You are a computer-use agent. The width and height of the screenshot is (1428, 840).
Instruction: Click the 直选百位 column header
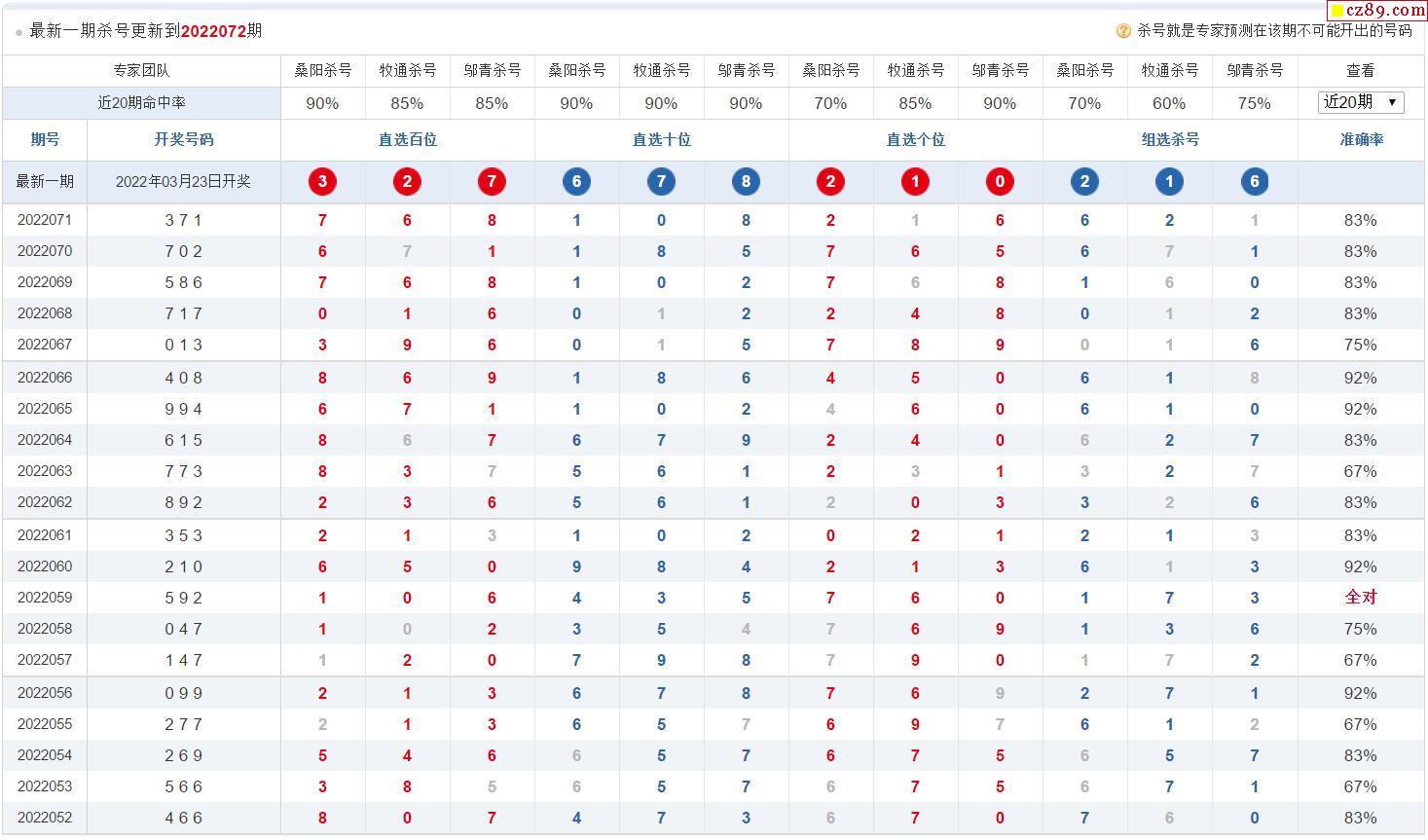pos(407,140)
